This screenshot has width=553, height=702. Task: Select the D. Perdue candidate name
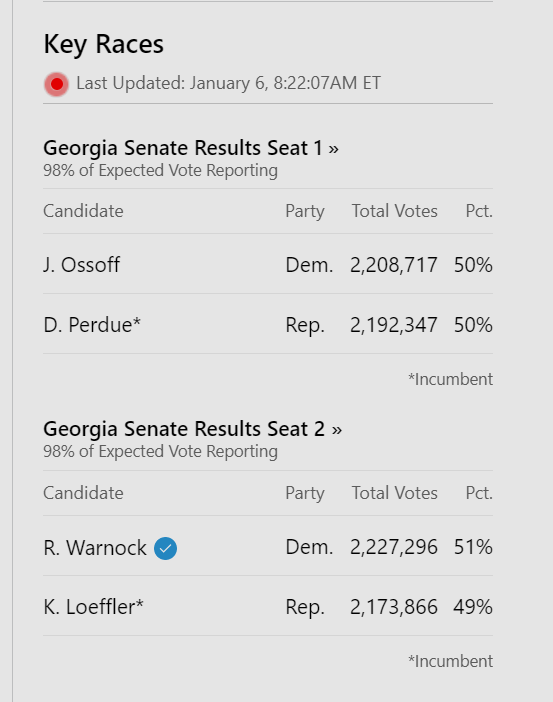pos(92,325)
